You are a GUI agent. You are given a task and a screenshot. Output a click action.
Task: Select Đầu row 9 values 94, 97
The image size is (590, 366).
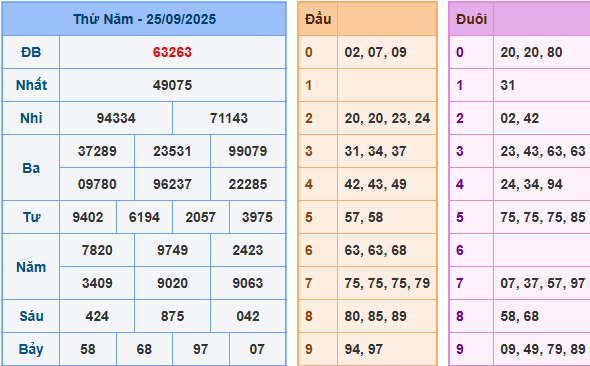point(364,349)
